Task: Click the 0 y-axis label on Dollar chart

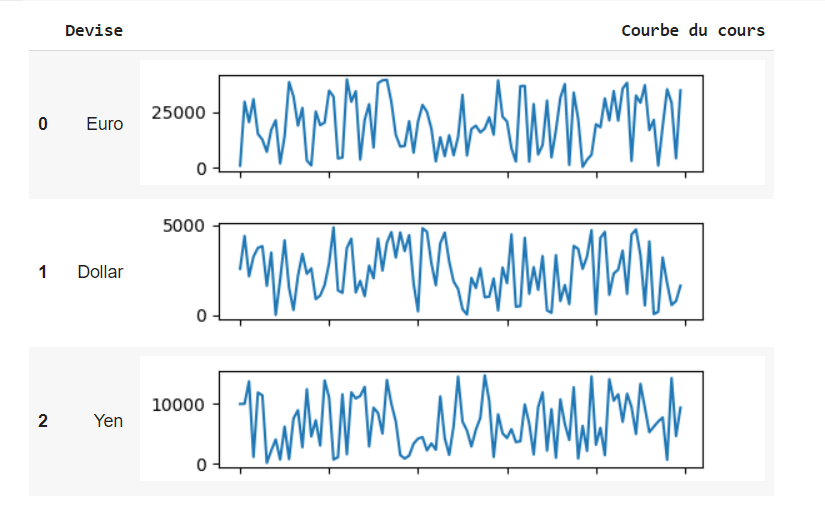Action: [201, 315]
